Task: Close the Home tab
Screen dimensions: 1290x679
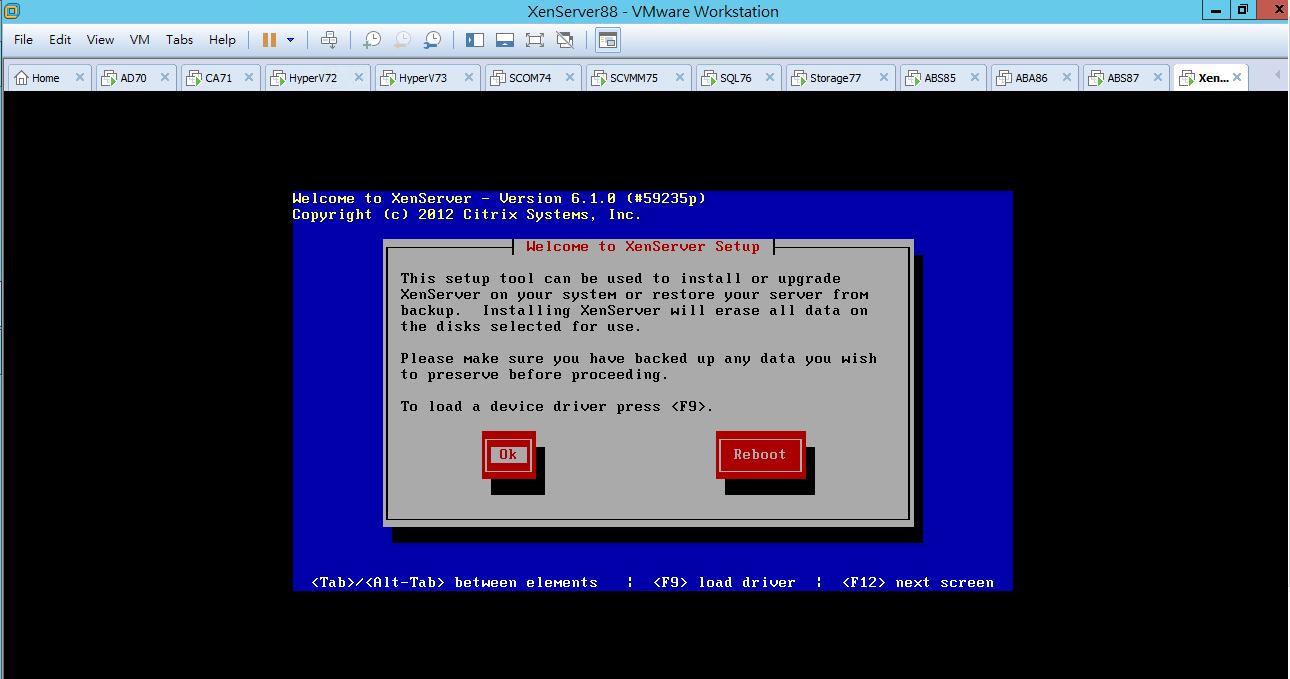Action: click(80, 78)
